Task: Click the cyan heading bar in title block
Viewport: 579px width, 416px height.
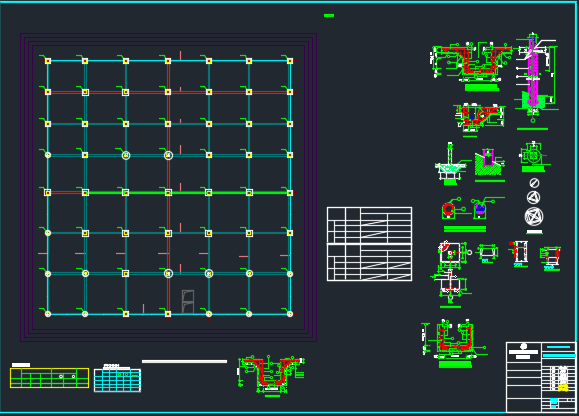Action: 559,355
